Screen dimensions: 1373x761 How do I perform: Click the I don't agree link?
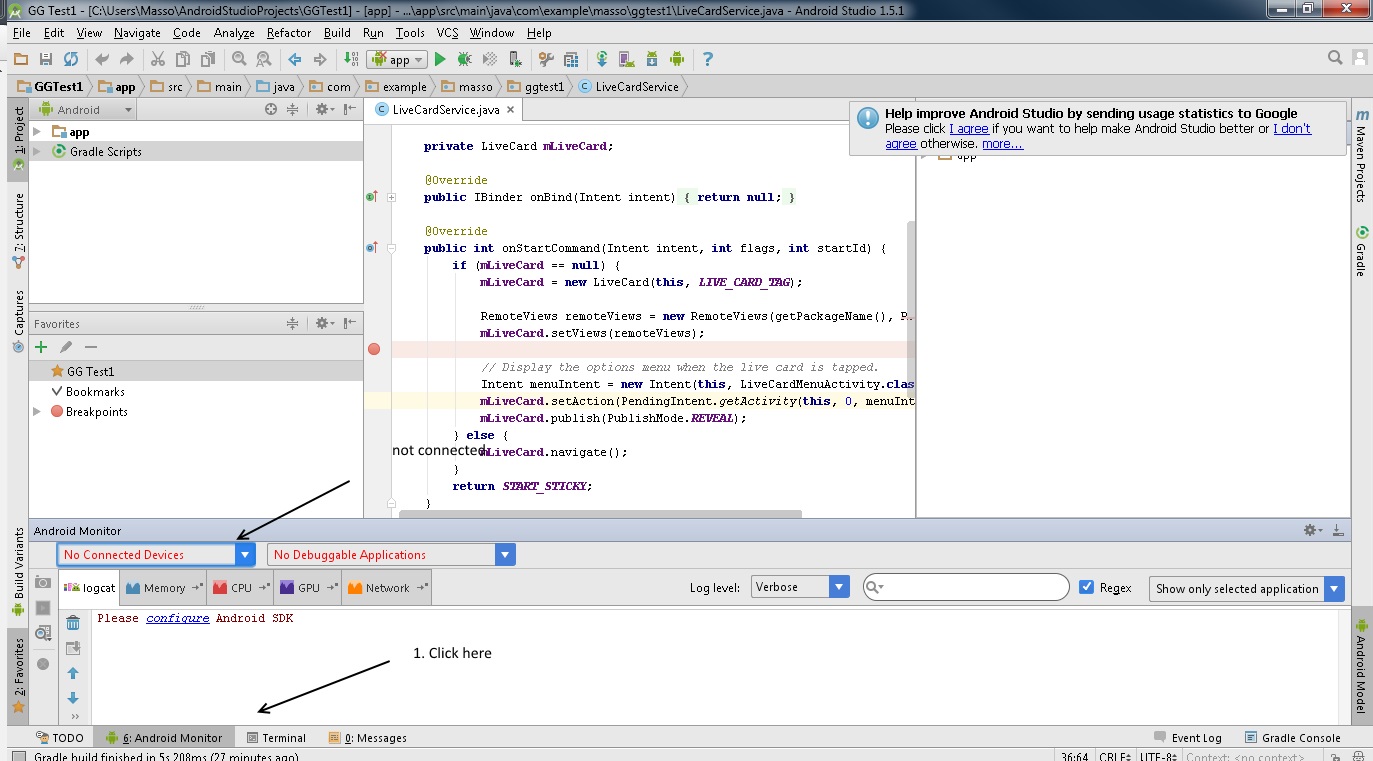click(1098, 136)
